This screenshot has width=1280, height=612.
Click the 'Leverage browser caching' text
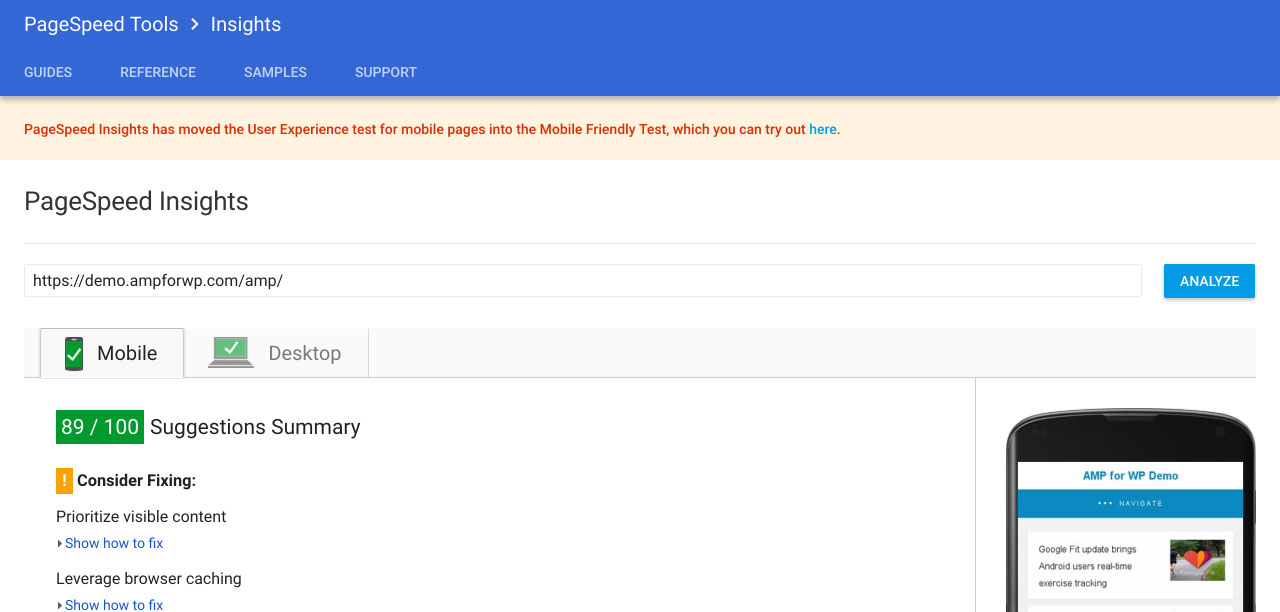pos(149,578)
